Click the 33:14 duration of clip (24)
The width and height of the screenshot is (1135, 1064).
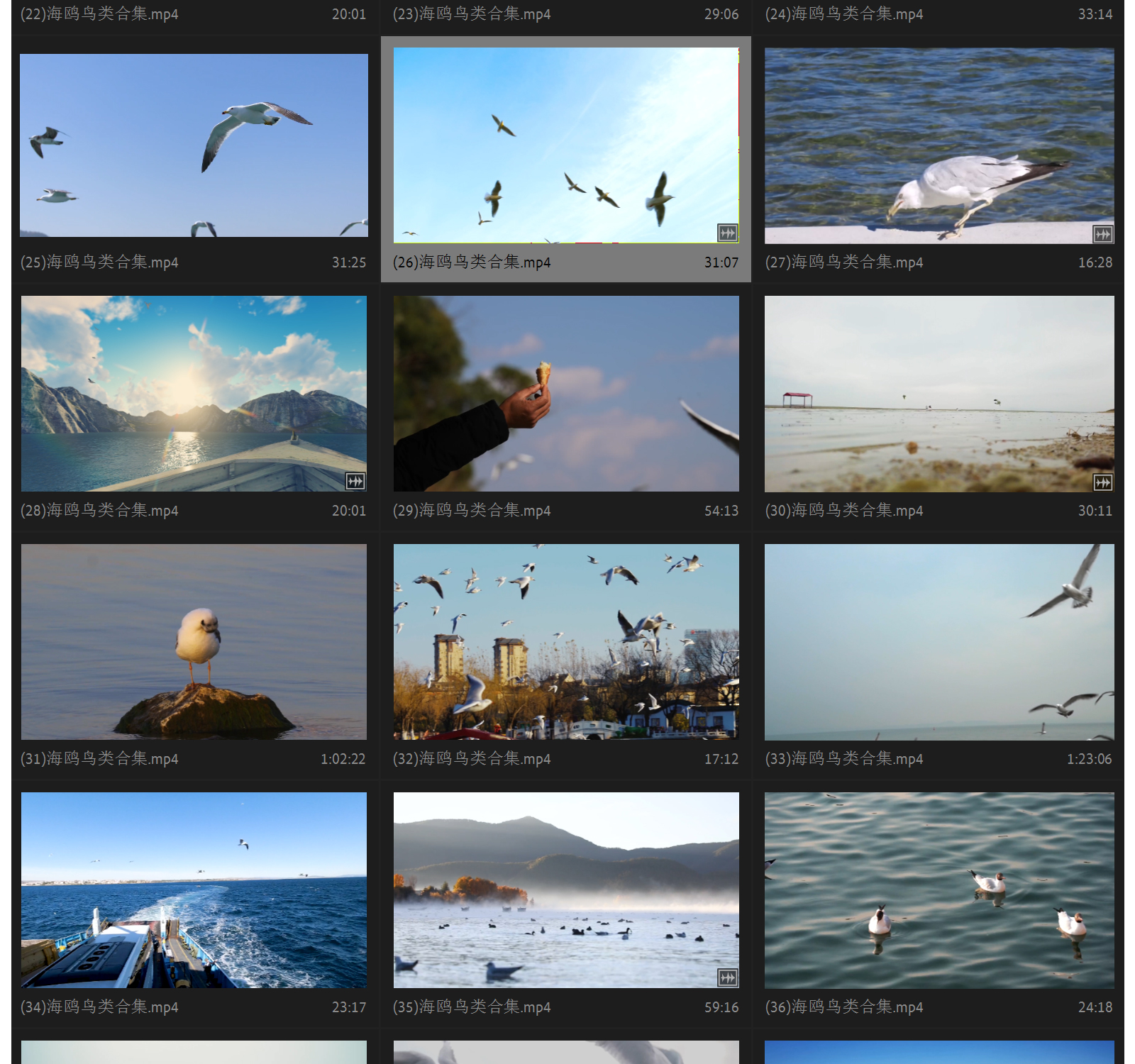[x=1095, y=14]
